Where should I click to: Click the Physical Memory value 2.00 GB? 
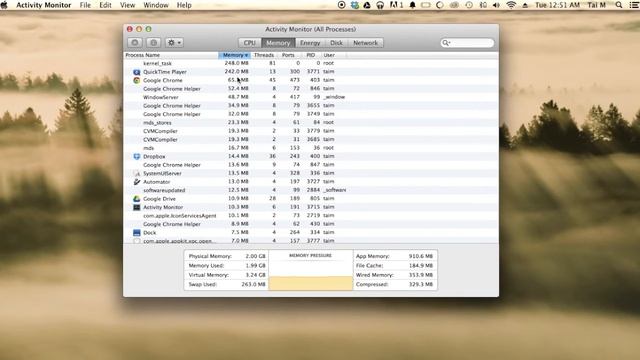[x=256, y=256]
